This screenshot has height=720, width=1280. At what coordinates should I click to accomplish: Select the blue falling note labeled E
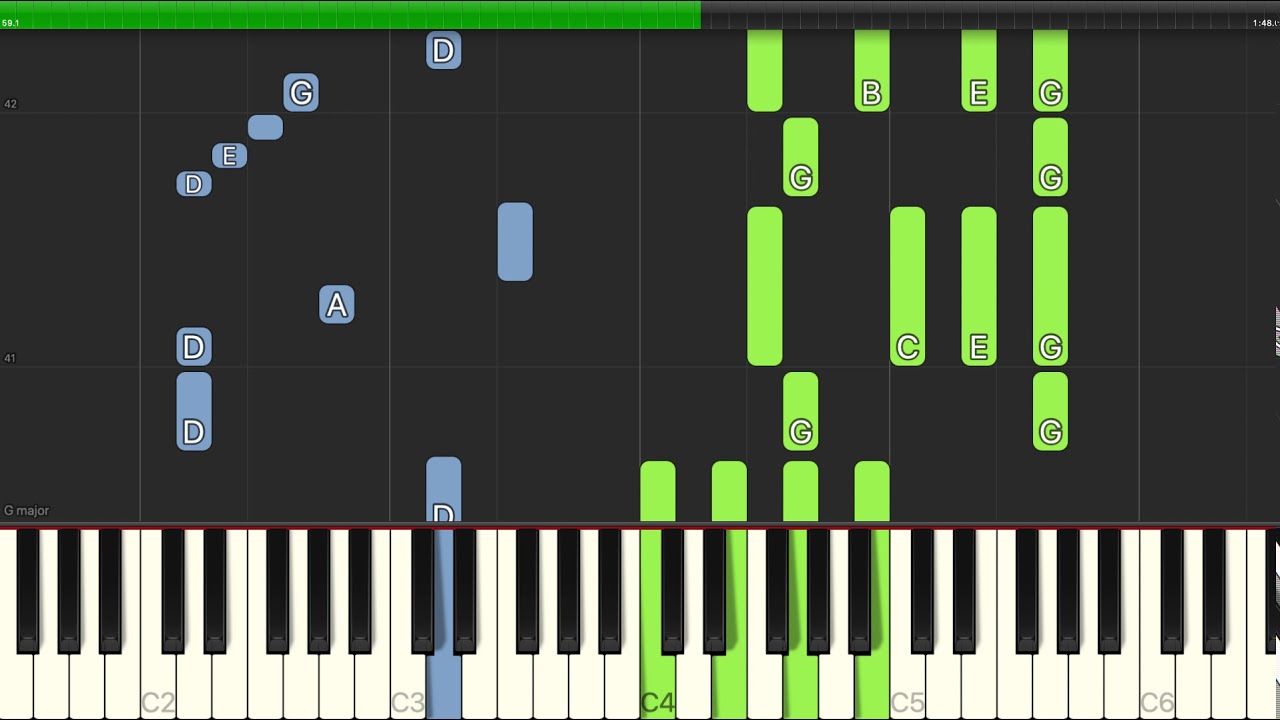229,156
